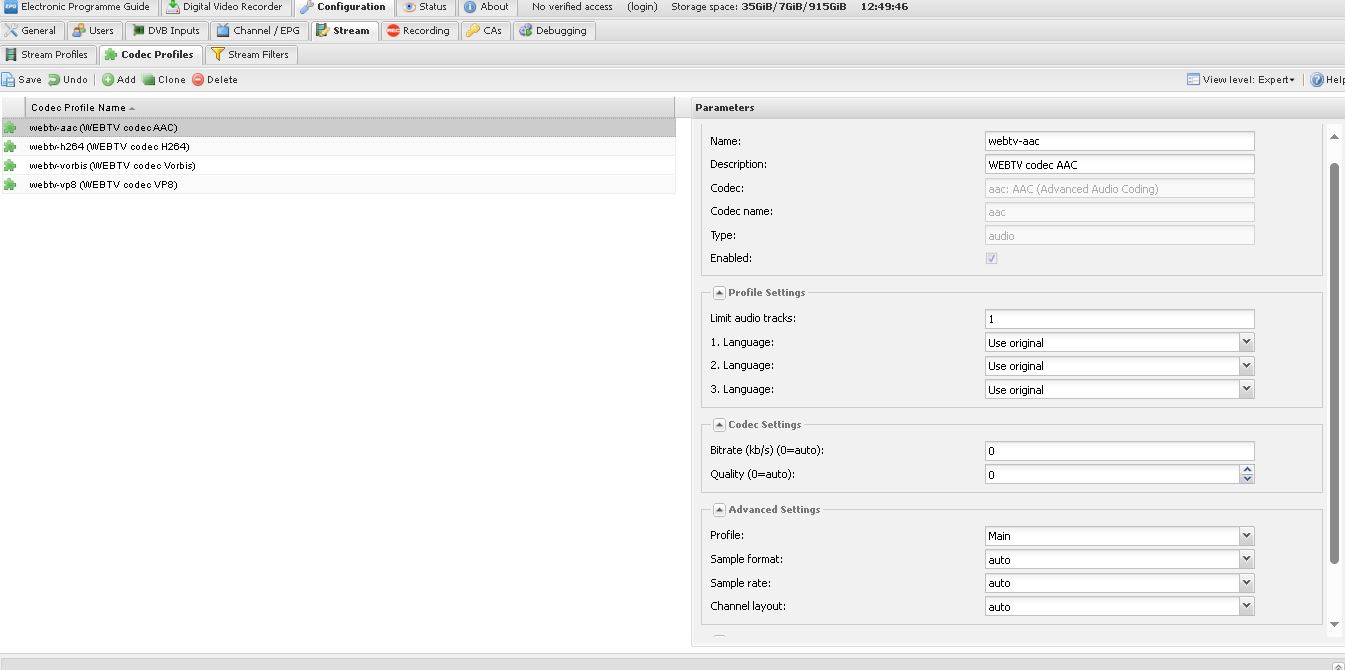The image size is (1345, 670).
Task: Click the Clone icon
Action: [x=149, y=80]
